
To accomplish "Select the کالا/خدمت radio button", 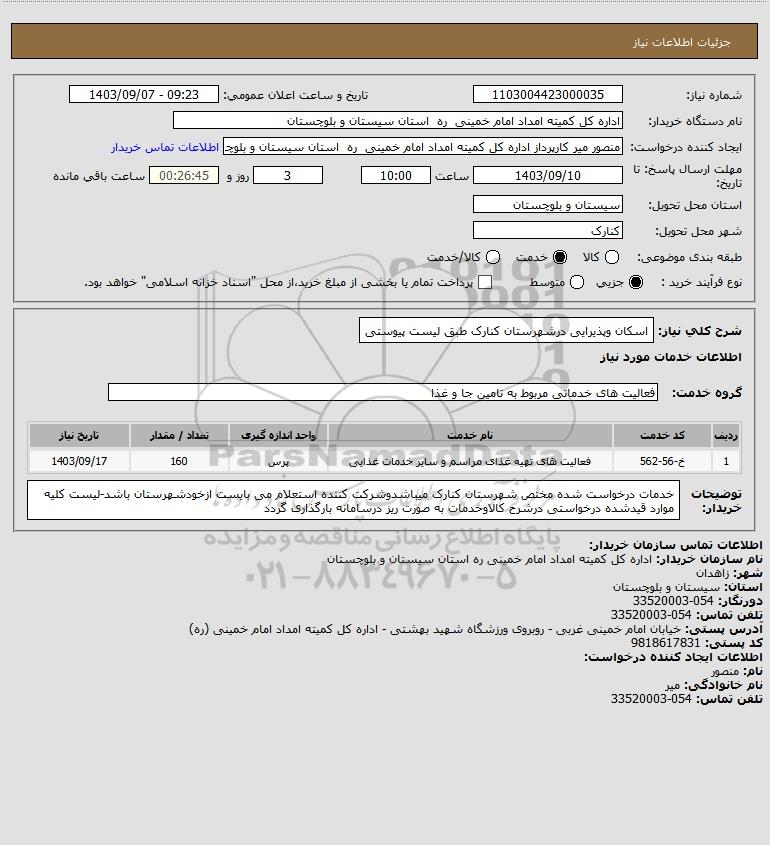I will 492,258.
